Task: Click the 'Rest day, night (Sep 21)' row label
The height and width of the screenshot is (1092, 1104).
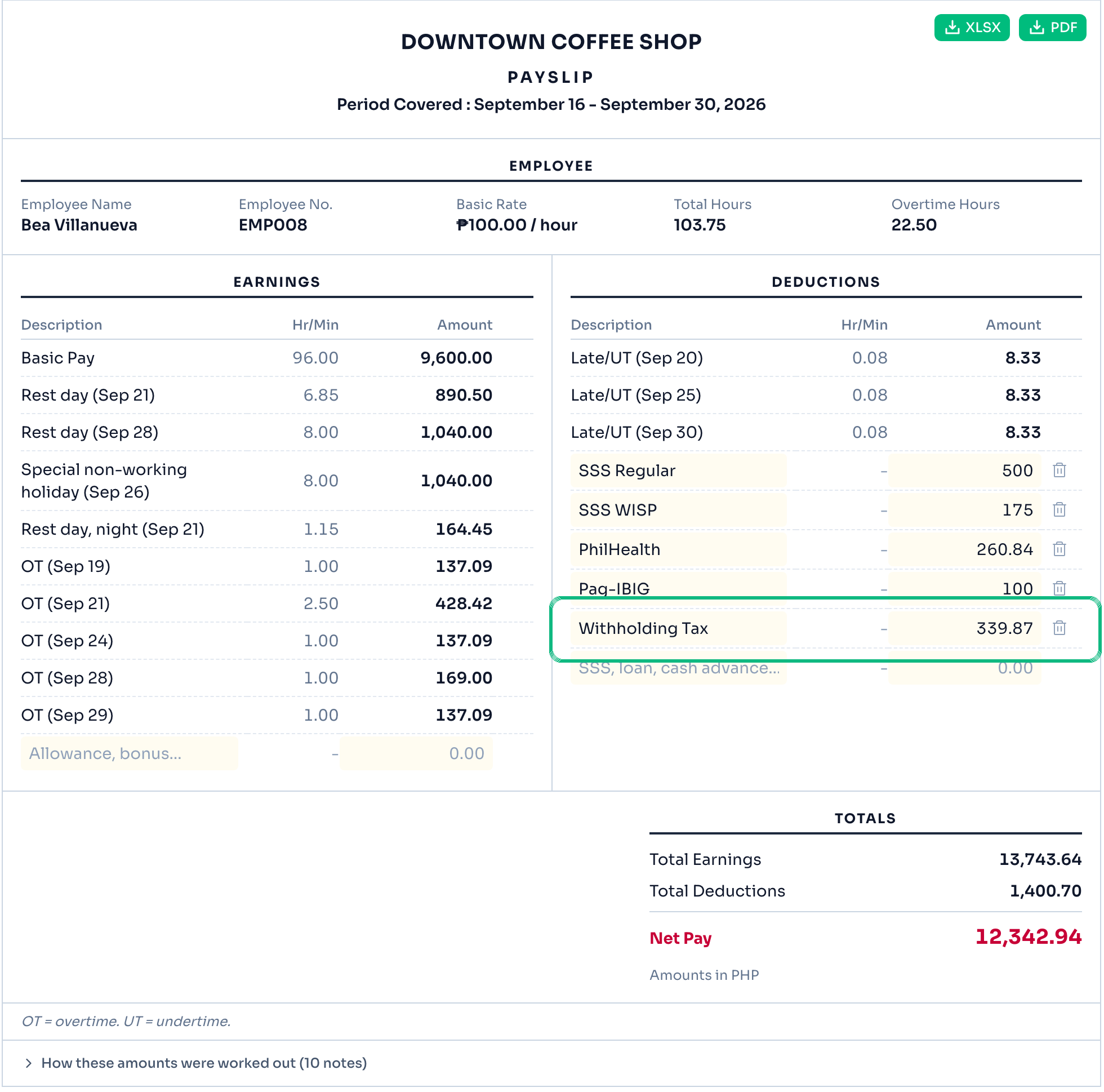Action: 113,529
